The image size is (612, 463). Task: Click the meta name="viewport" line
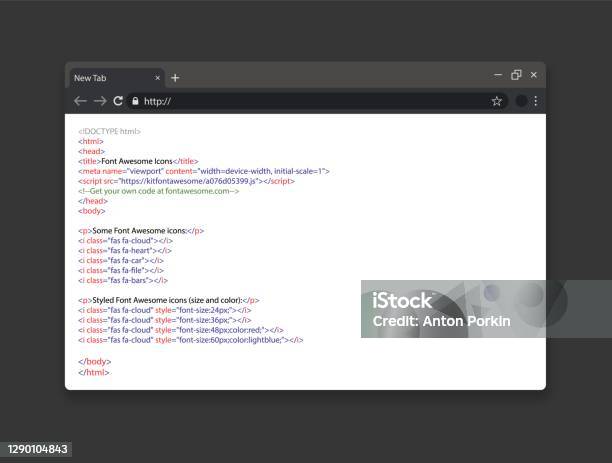point(204,171)
